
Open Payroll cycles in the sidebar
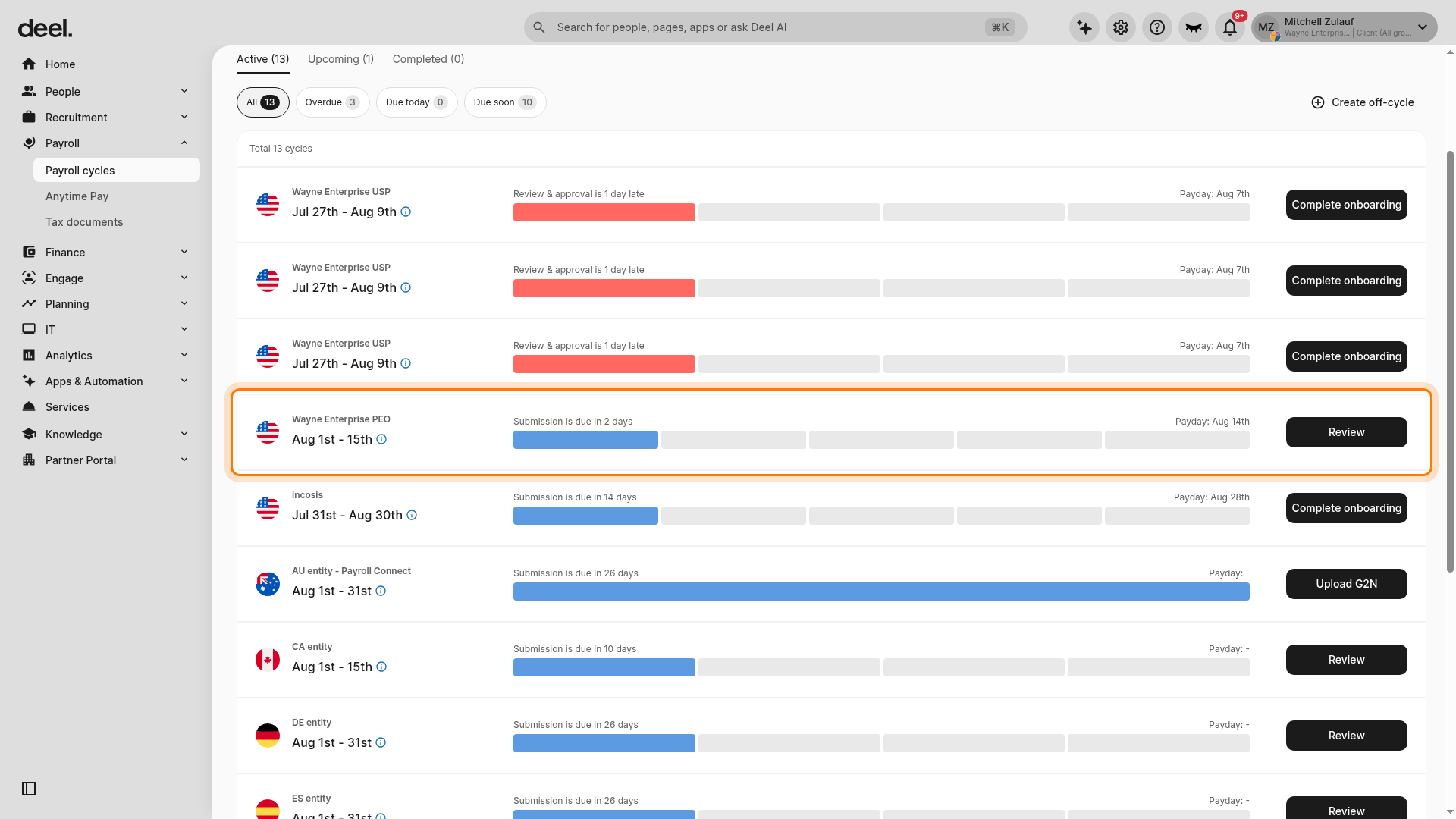[117, 170]
